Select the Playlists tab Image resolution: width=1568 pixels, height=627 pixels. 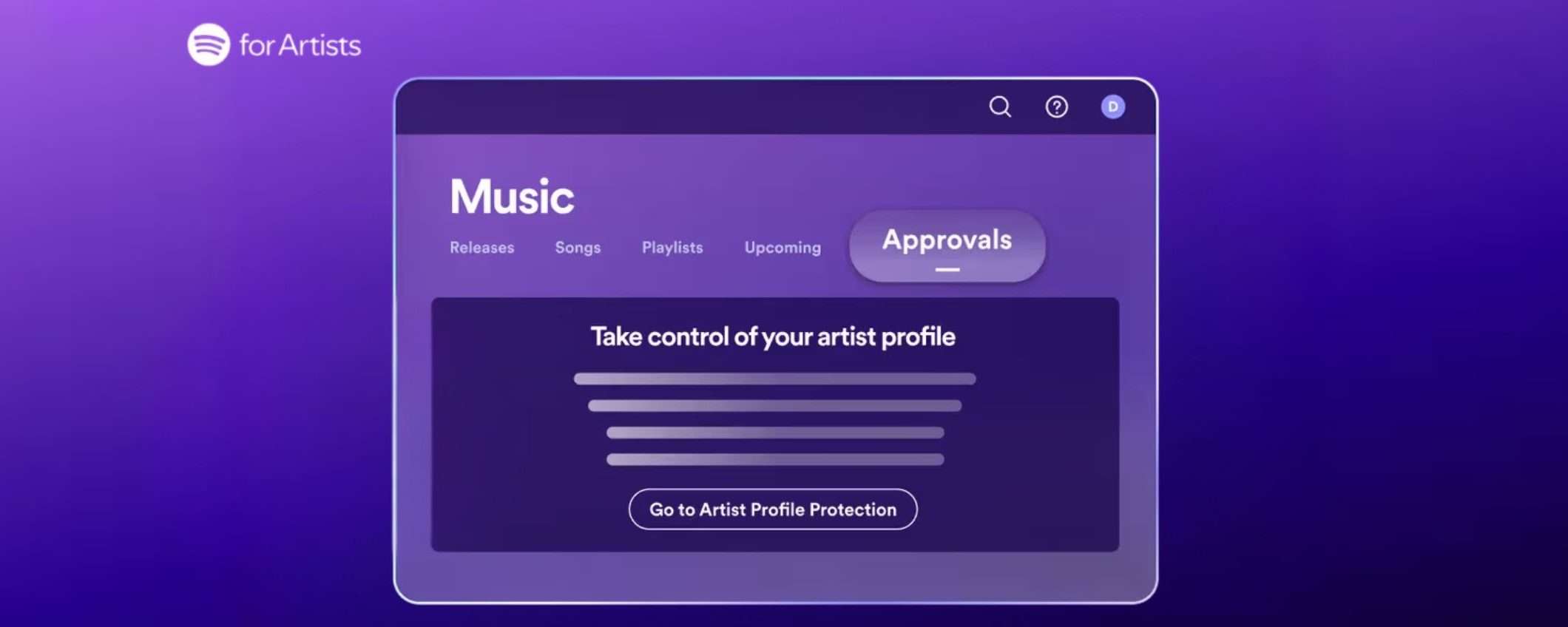coord(672,248)
